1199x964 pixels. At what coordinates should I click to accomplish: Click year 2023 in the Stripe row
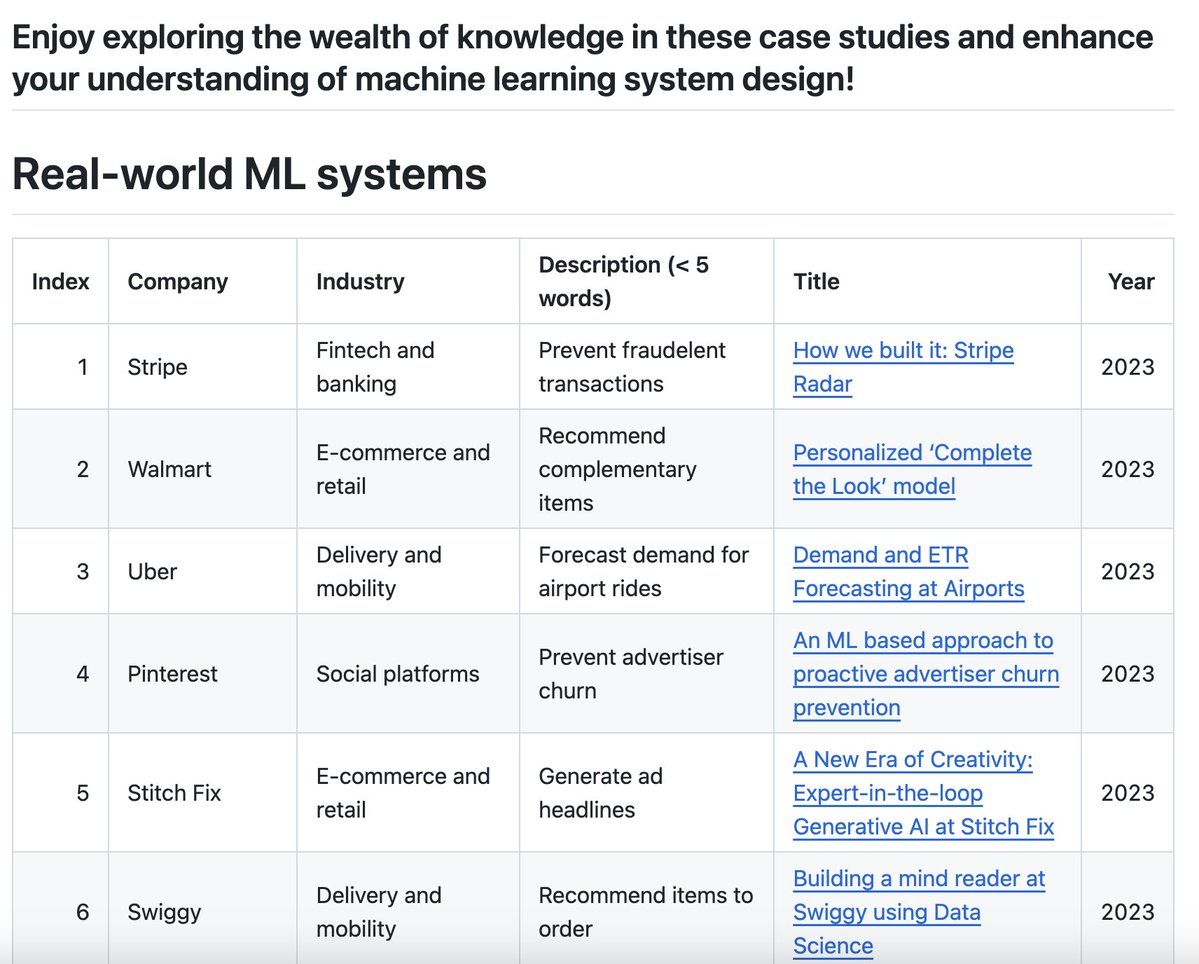click(1127, 367)
